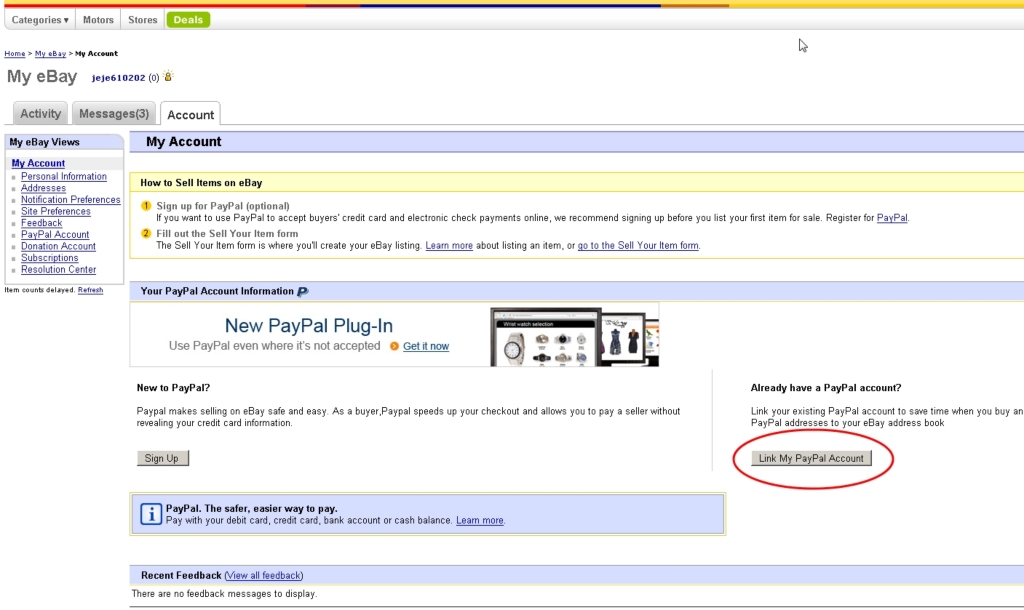This screenshot has width=1024, height=610.
Task: Switch to the Activity tab
Action: (x=40, y=114)
